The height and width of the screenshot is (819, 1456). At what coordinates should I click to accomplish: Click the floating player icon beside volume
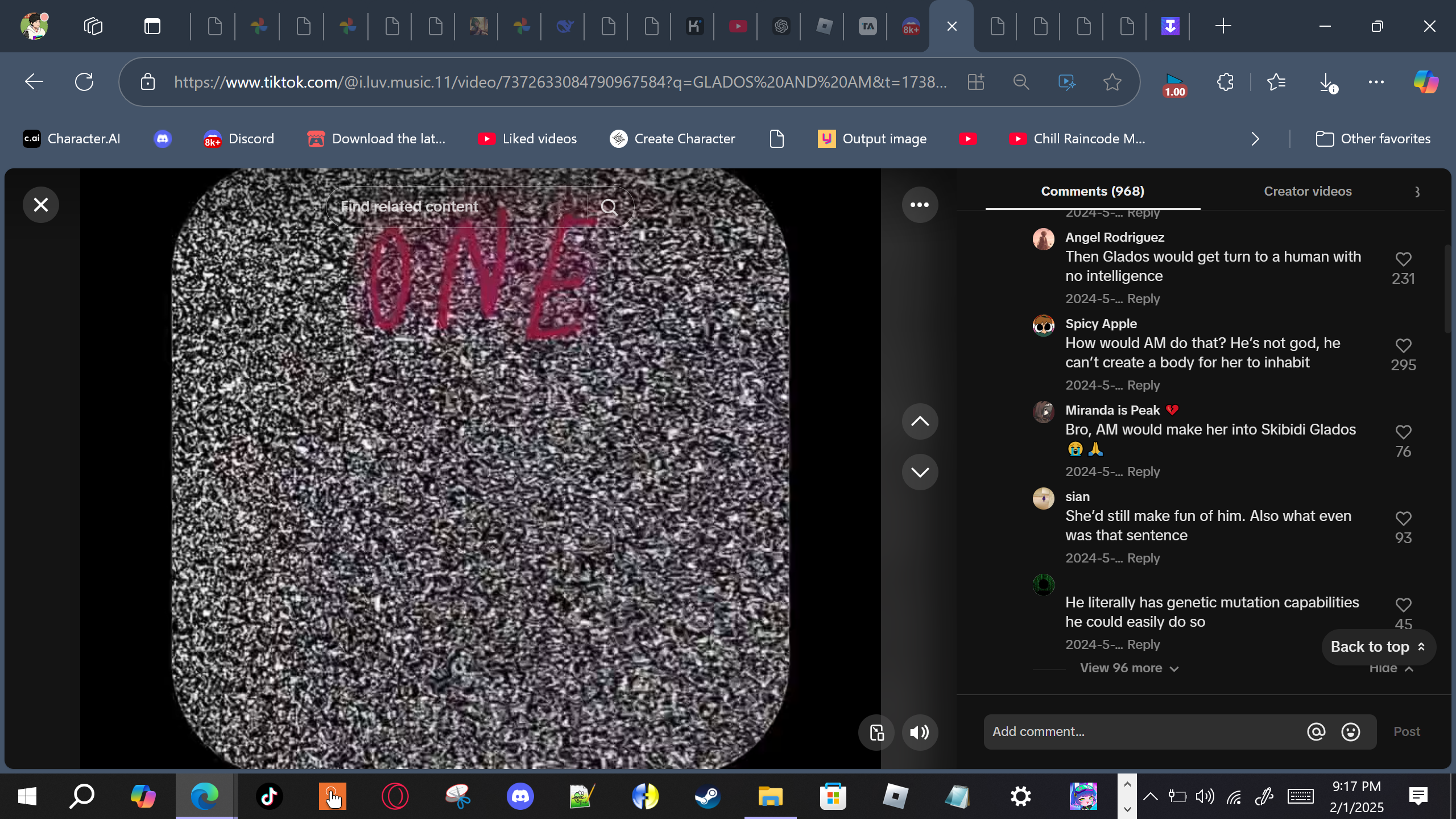coord(876,733)
